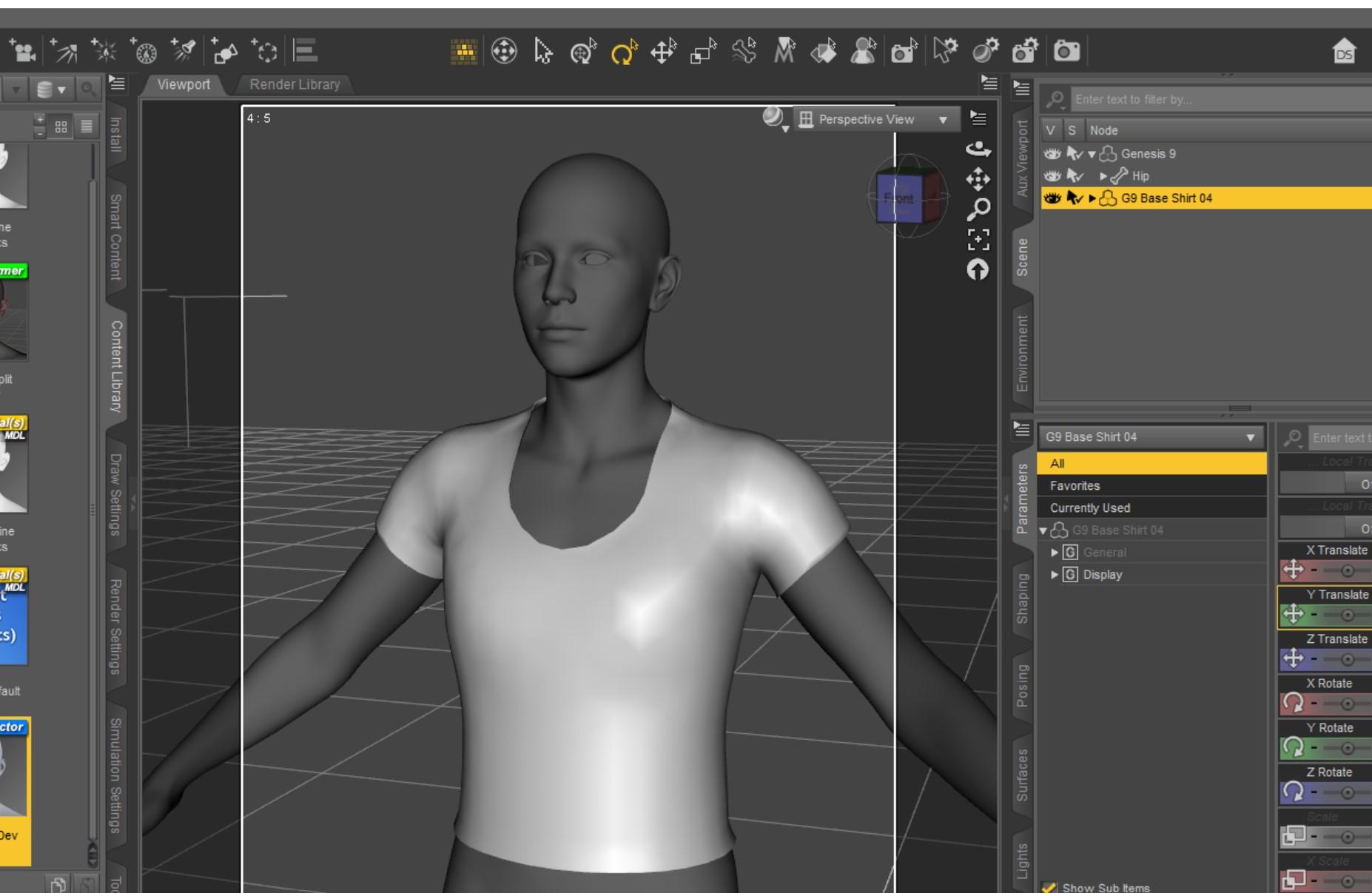
Task: Click the Create New Camera icon
Action: (22, 51)
